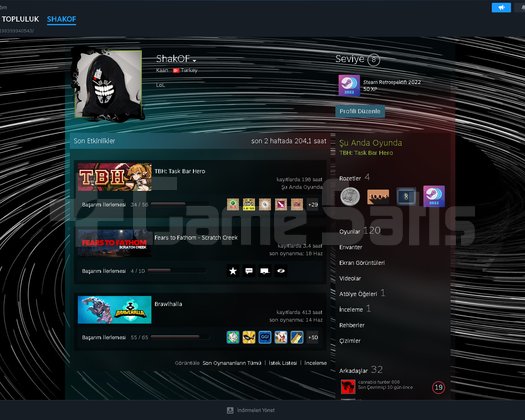This screenshot has height=420, width=525.
Task: Open the TOPLULUK tab
Action: [20, 19]
